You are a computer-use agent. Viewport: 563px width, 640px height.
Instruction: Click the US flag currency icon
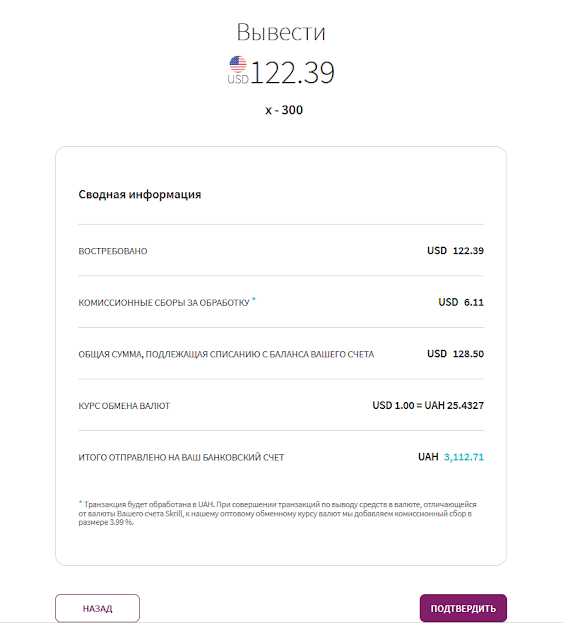[238, 64]
